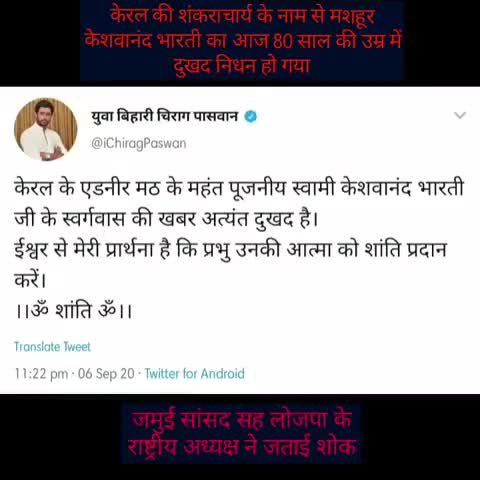Click the headline line mentioning 80 साल

pyautogui.click(x=243, y=41)
